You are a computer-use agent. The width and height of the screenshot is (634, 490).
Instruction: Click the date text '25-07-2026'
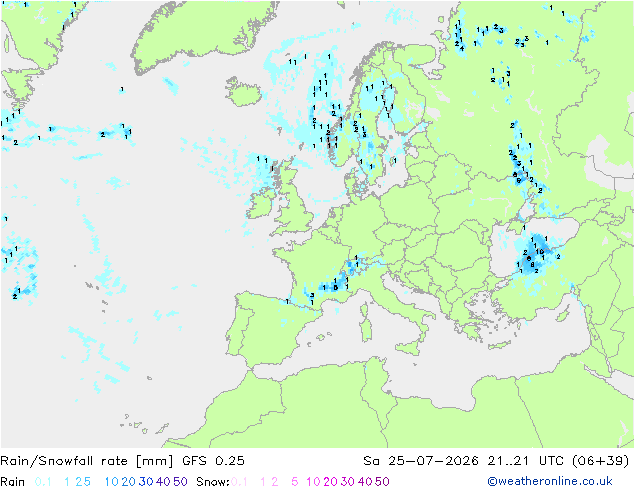point(433,461)
